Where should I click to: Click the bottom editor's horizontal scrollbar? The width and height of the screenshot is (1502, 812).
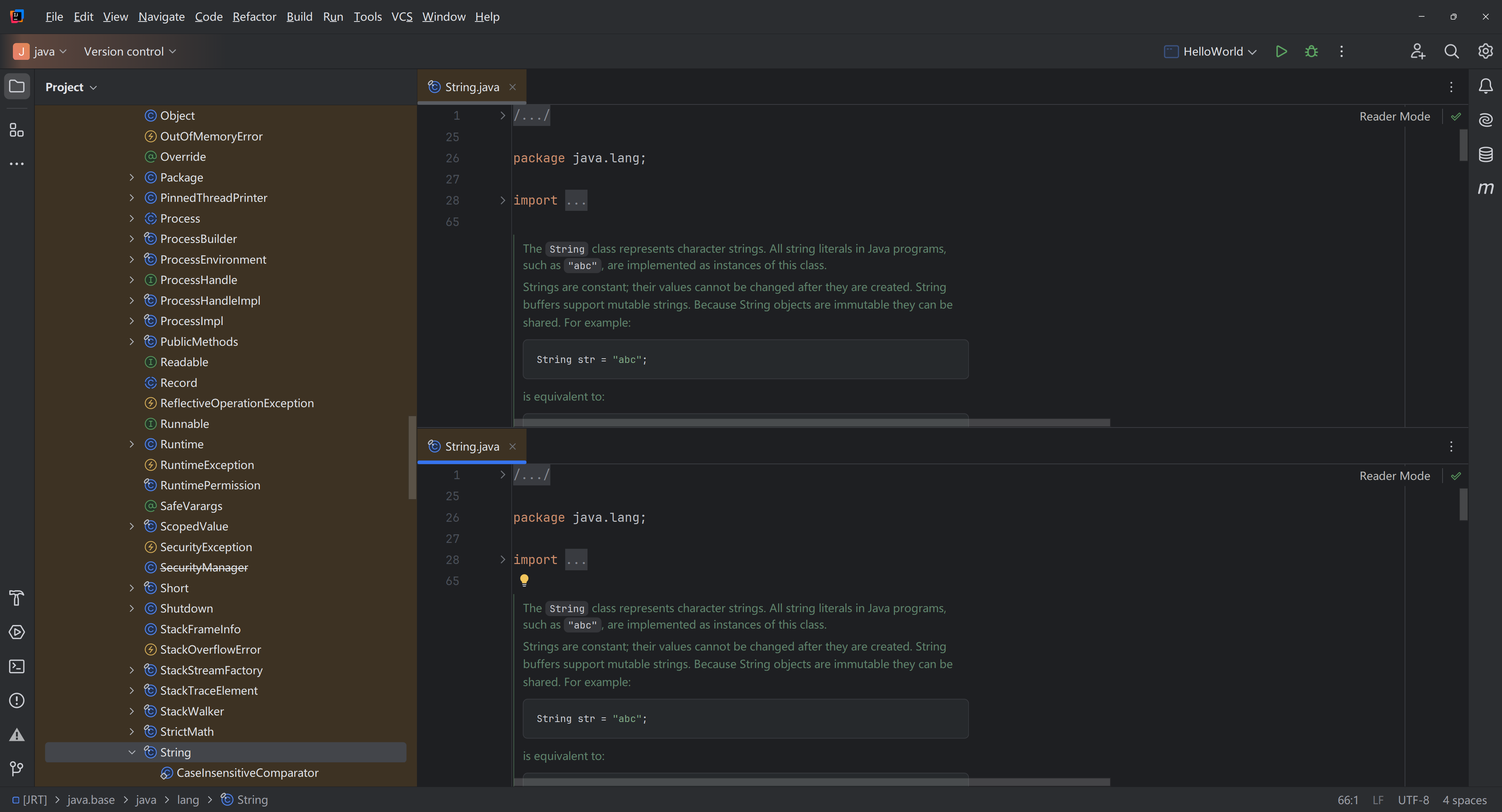pyautogui.click(x=810, y=782)
